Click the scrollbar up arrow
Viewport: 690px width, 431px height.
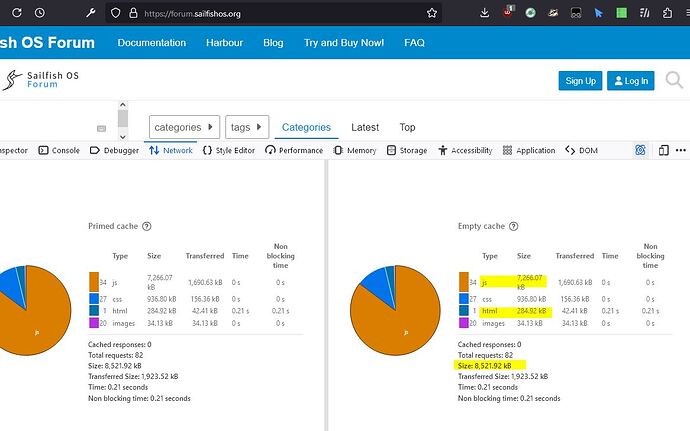[123, 105]
